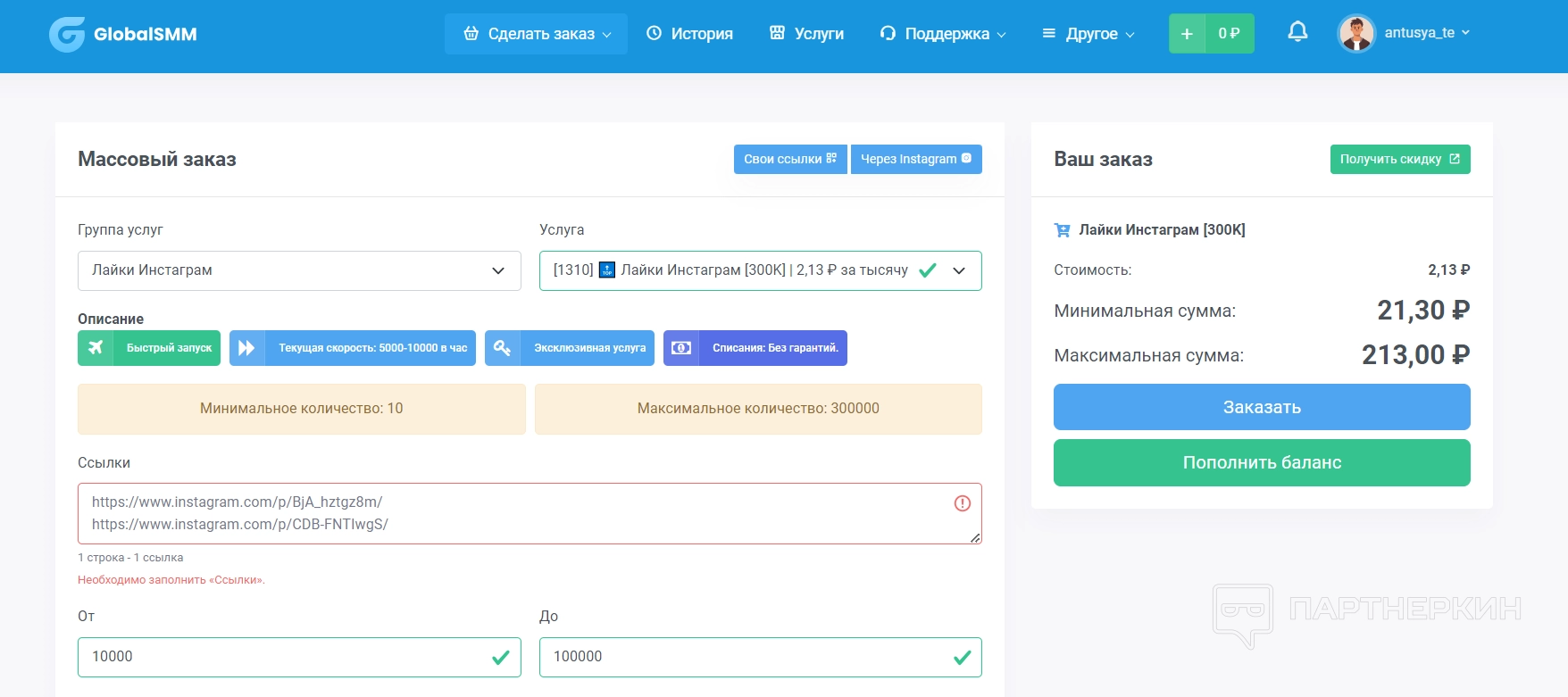This screenshot has height=697, width=1568.
Task: Click the notification bell icon
Action: (1297, 32)
